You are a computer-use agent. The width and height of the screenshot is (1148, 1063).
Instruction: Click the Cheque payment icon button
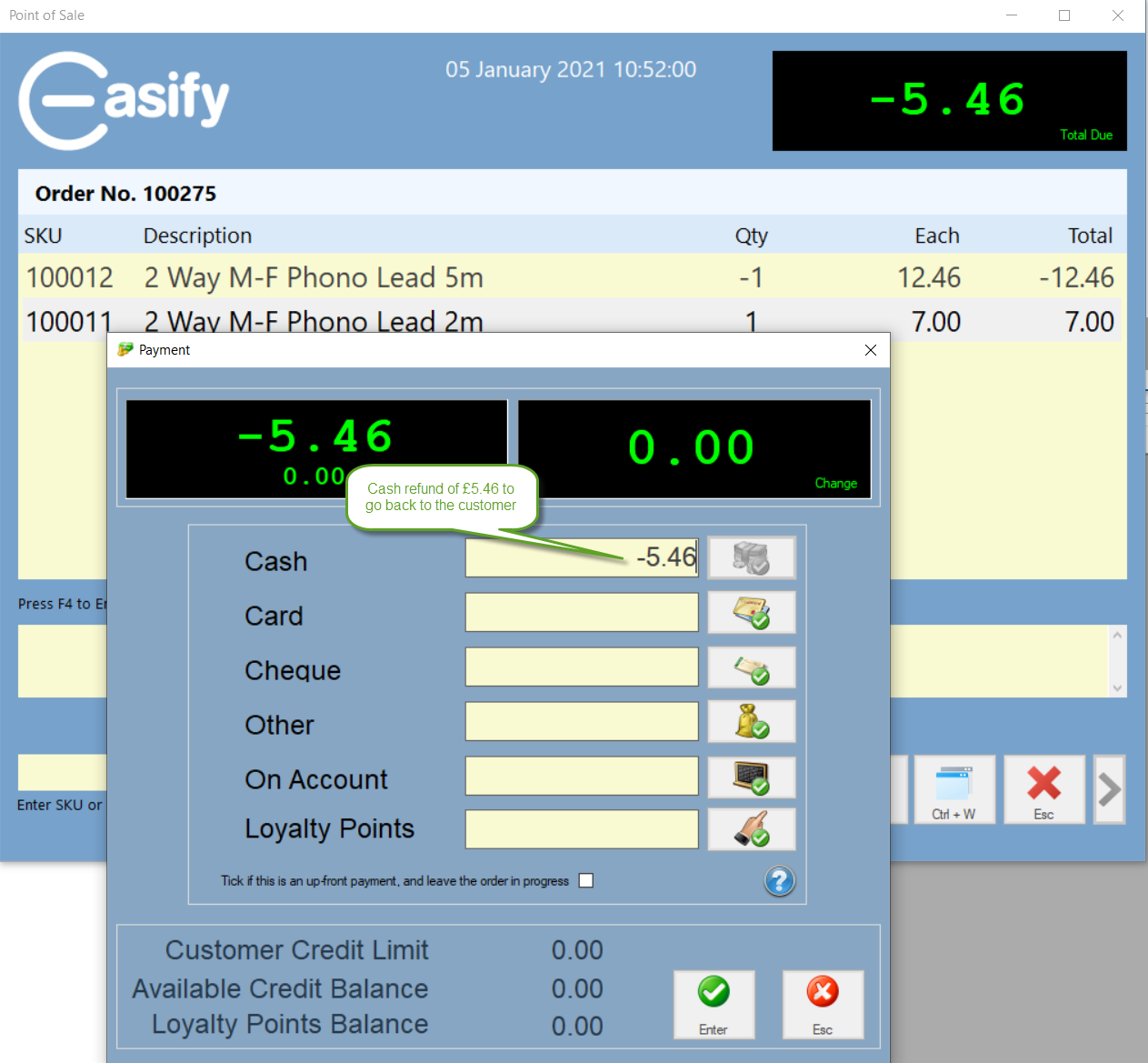751,667
